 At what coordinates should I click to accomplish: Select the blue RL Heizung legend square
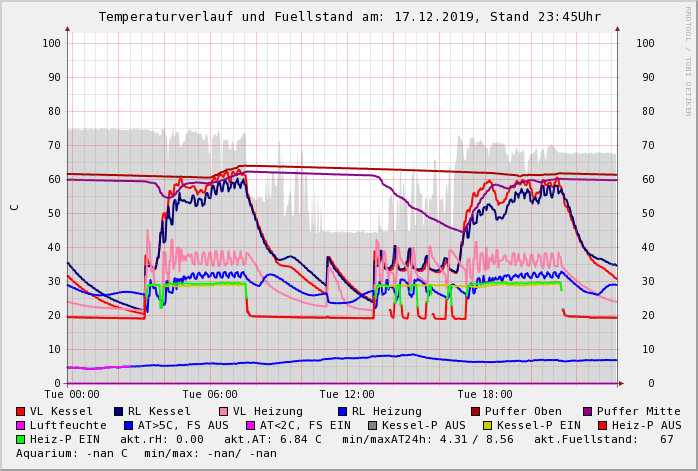tap(343, 411)
